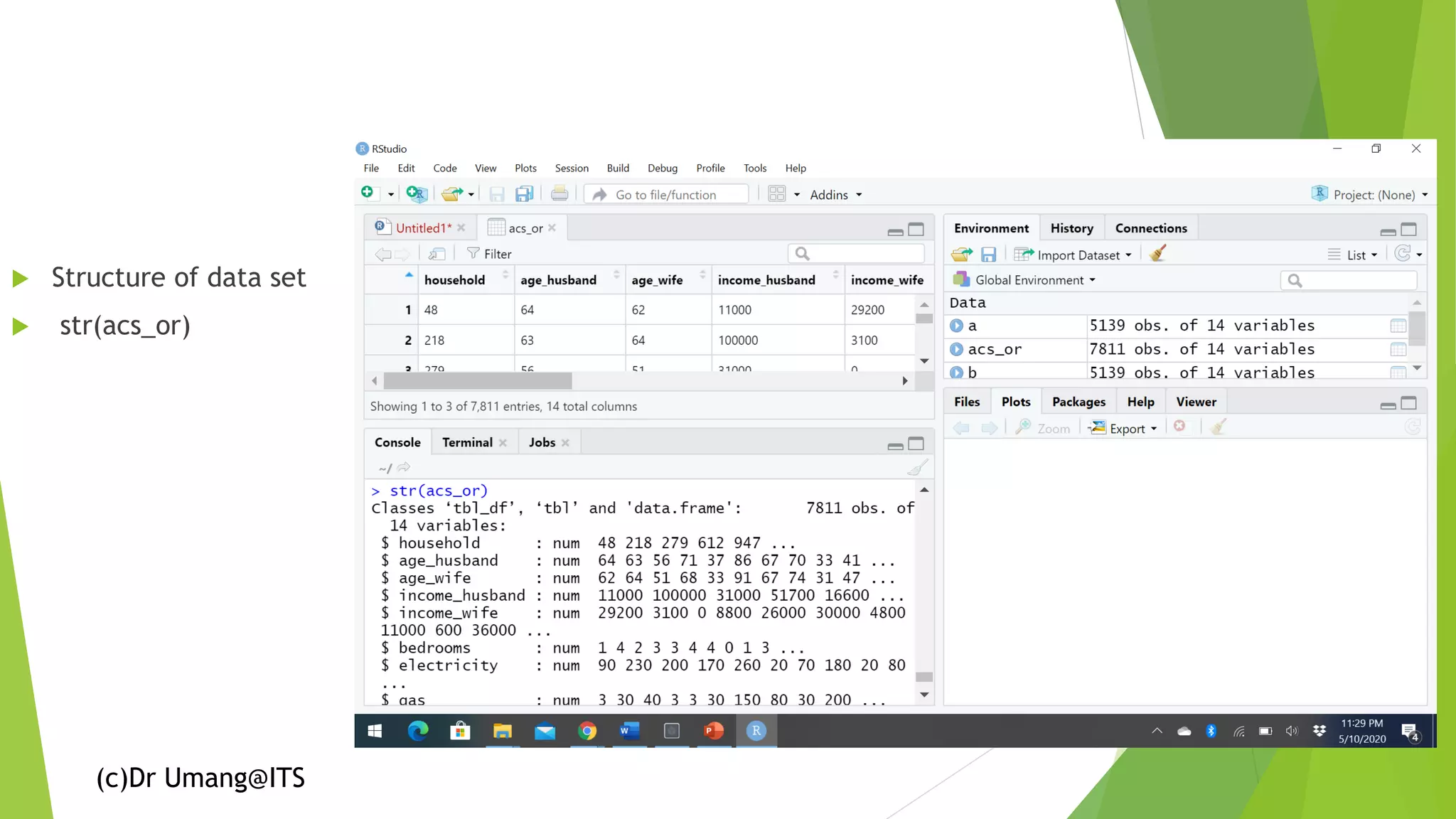Screen dimensions: 1456x819
Task: Click the console vertical scrollbar thumb
Action: [924, 677]
